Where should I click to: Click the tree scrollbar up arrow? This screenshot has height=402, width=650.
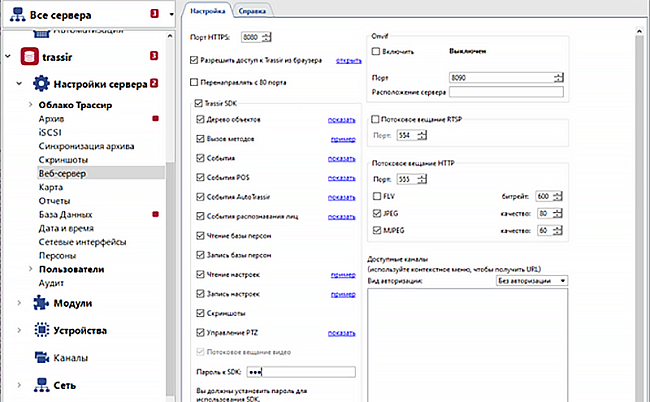170,36
